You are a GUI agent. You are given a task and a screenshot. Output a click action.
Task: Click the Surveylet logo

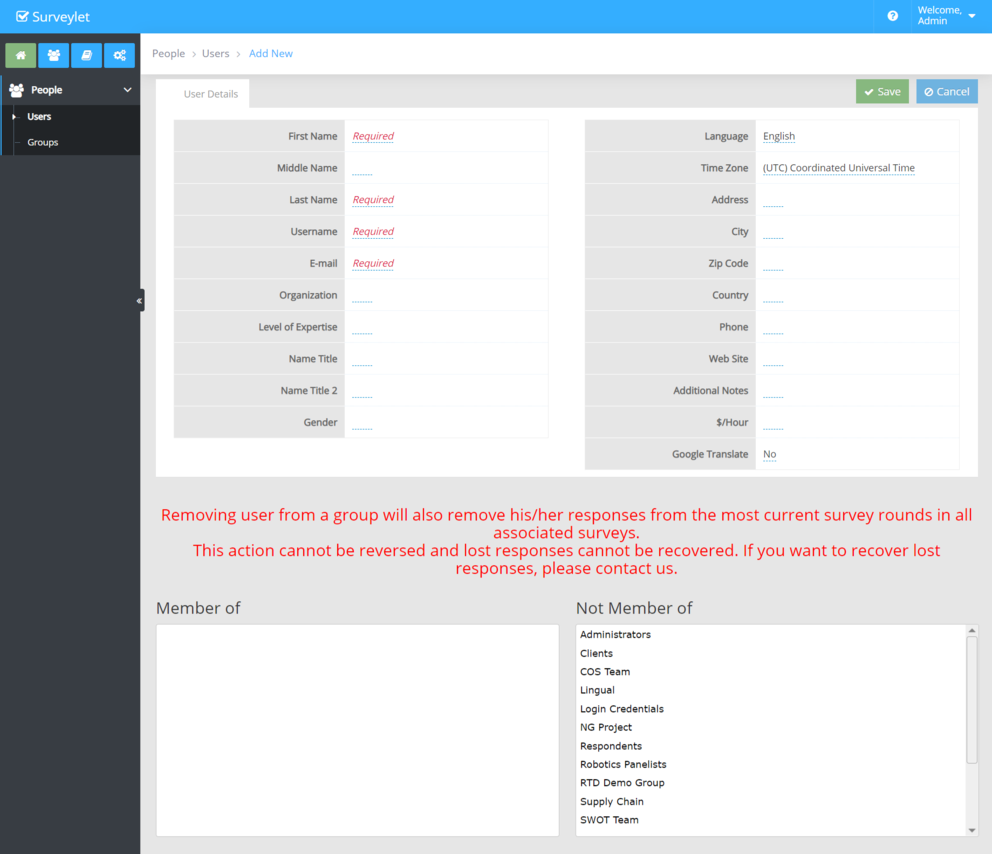point(53,16)
